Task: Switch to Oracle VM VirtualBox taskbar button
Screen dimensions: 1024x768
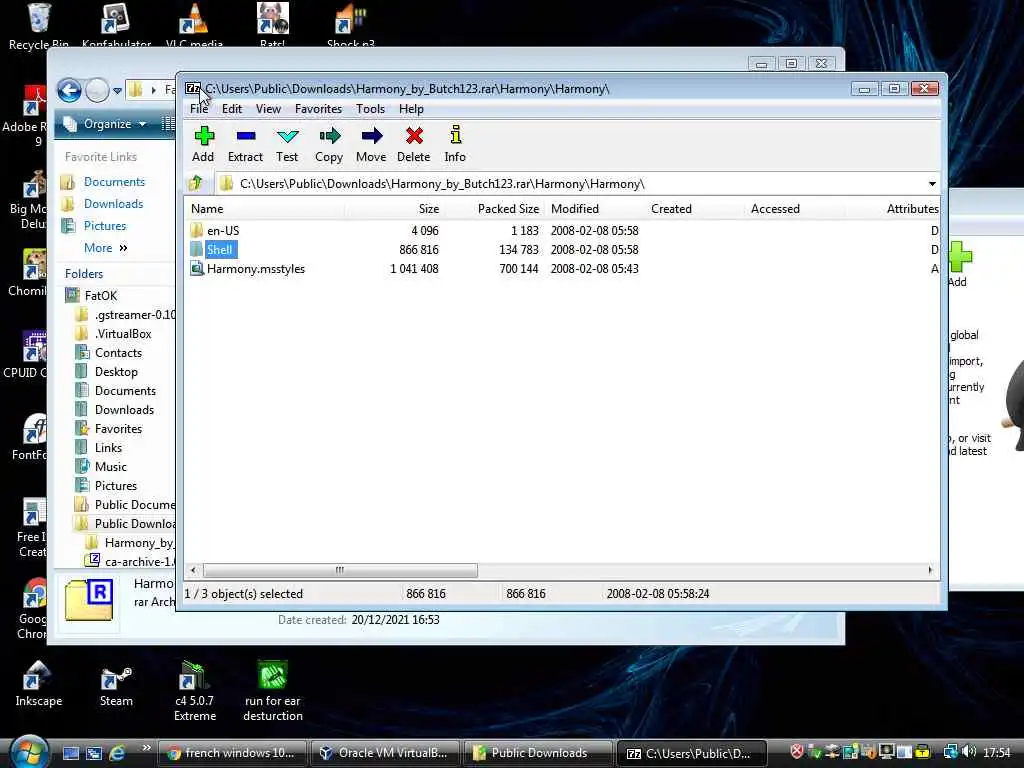Action: pyautogui.click(x=384, y=753)
